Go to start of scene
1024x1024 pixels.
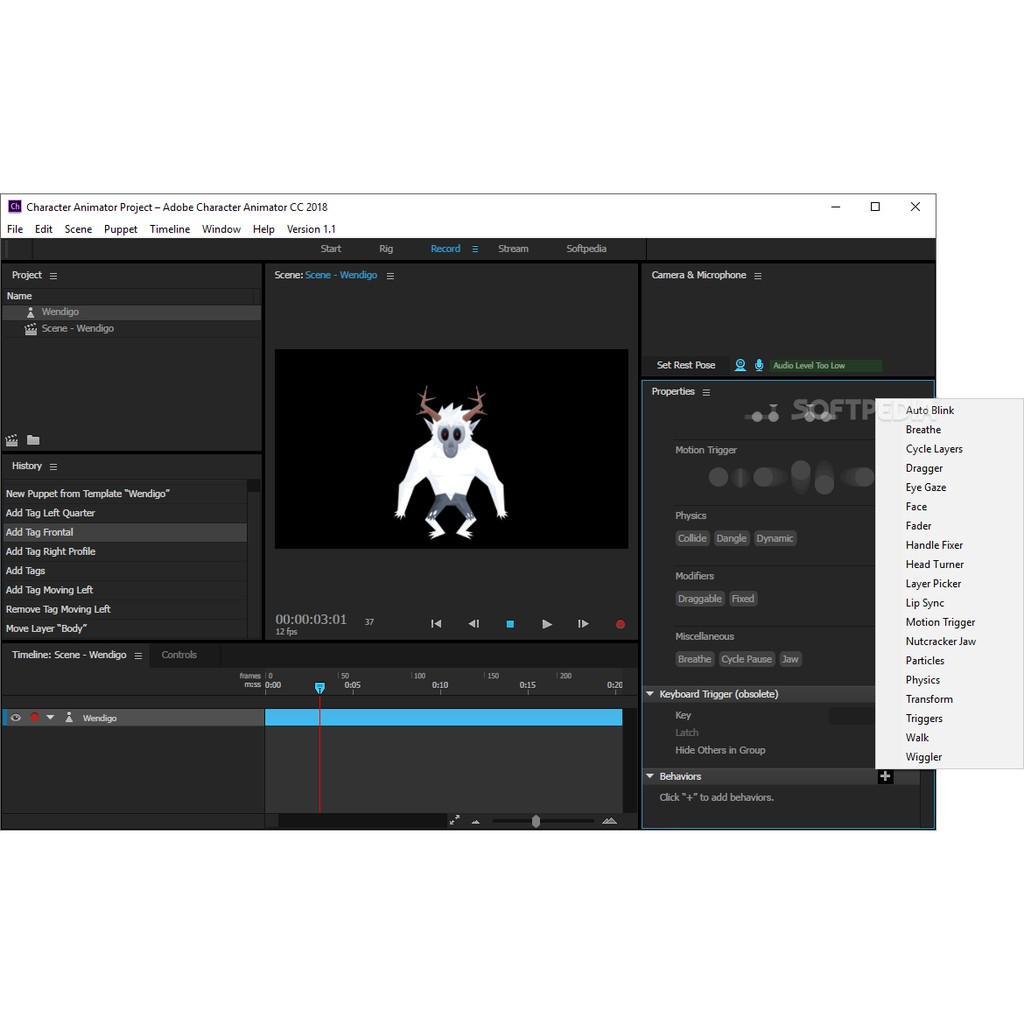[x=436, y=624]
